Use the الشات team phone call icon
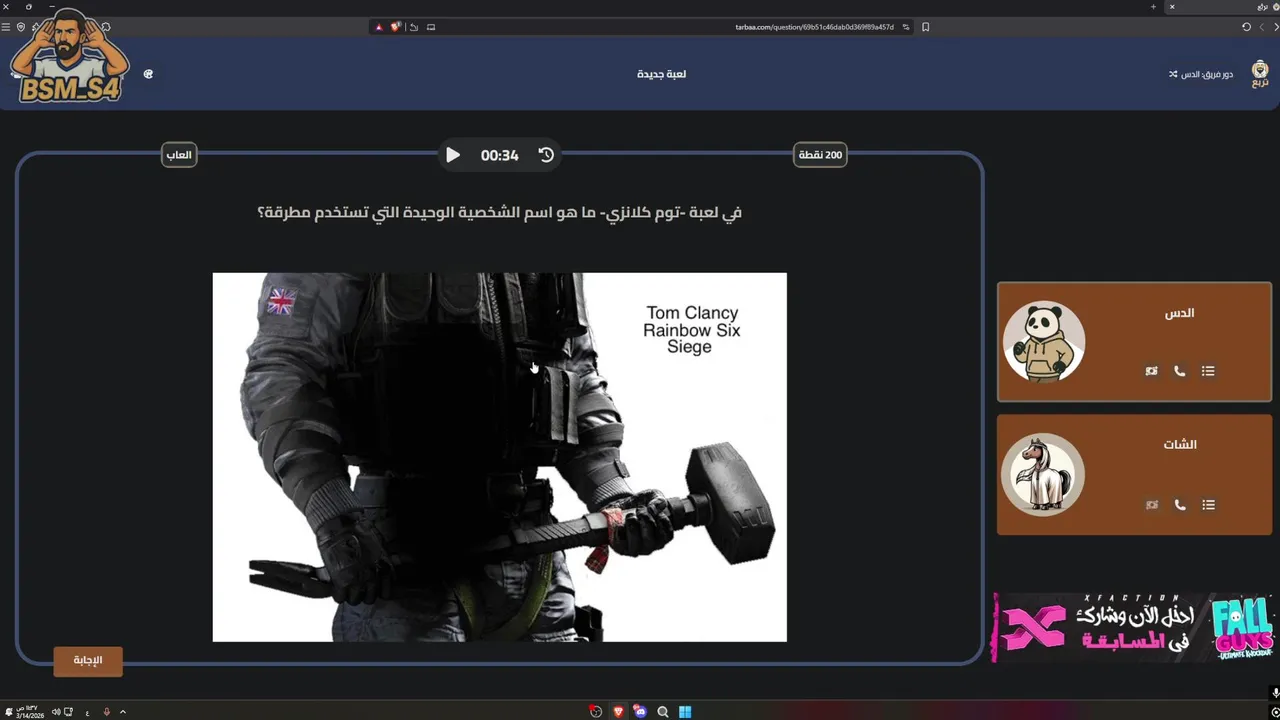The image size is (1280, 720). tap(1180, 505)
